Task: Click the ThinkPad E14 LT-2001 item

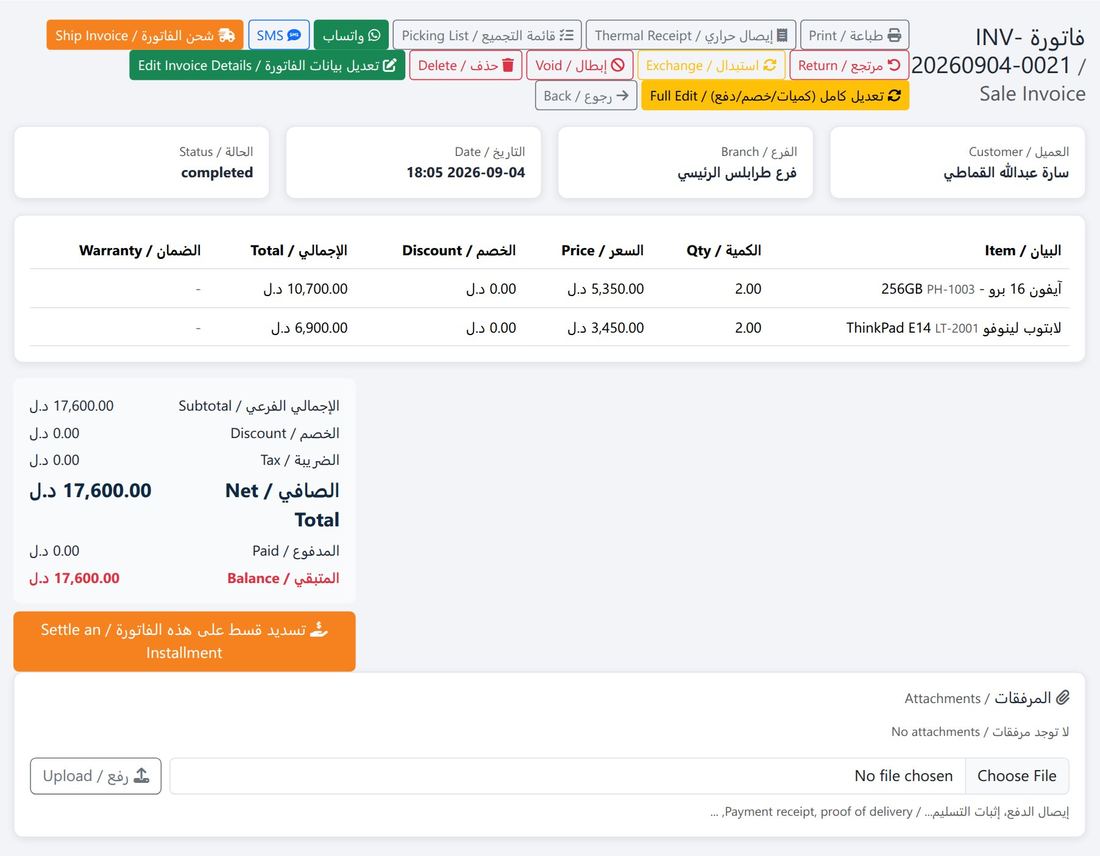Action: click(x=954, y=328)
